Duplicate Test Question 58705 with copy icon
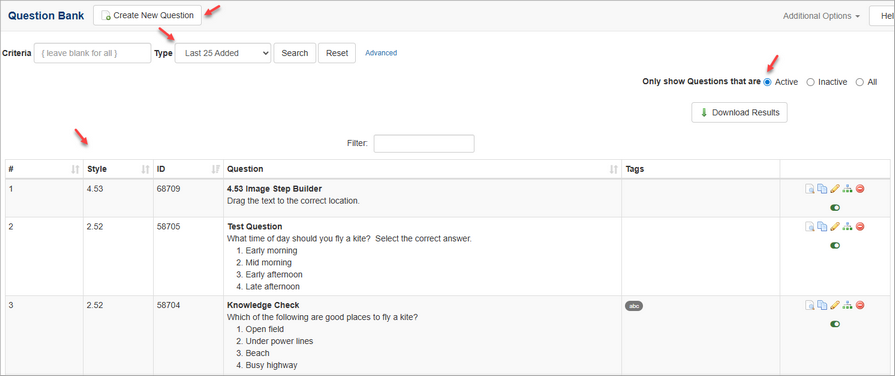 point(822,227)
